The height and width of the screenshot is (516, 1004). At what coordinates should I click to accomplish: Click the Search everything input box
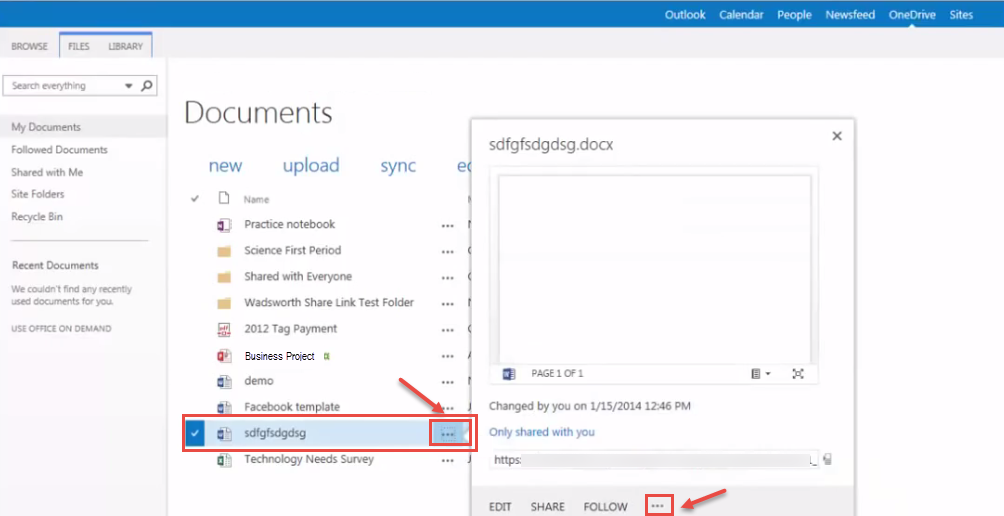tap(64, 86)
